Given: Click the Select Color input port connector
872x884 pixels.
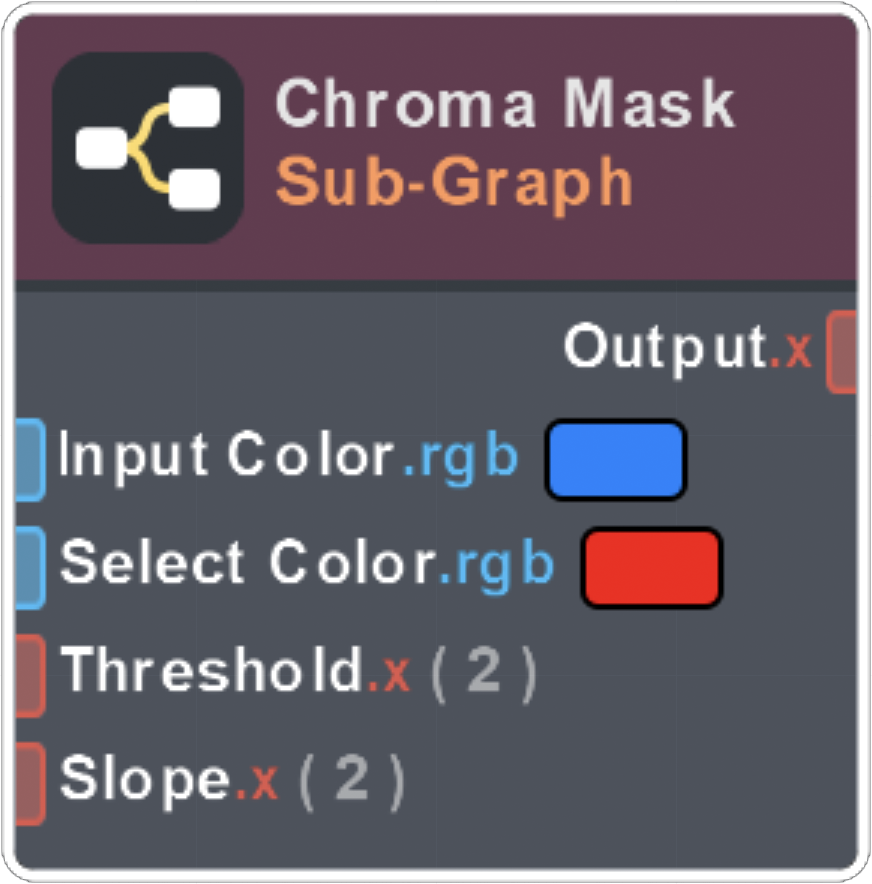Looking at the screenshot, I should coord(29,567).
